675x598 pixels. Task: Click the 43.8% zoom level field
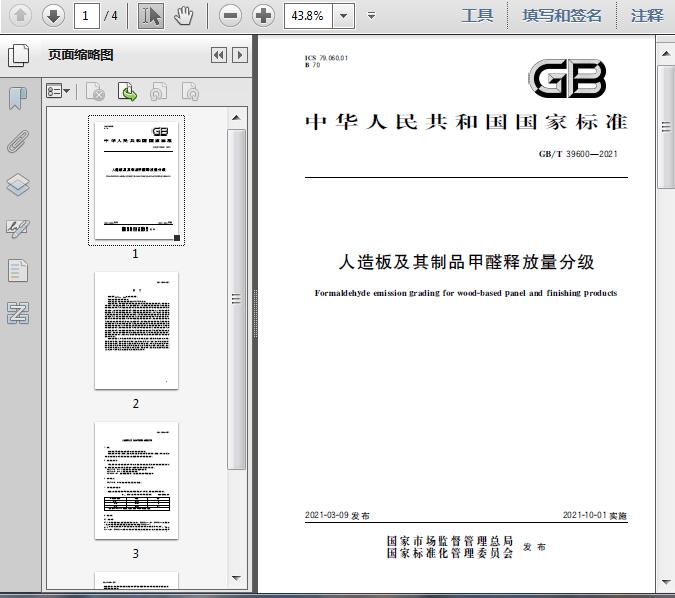coord(308,16)
